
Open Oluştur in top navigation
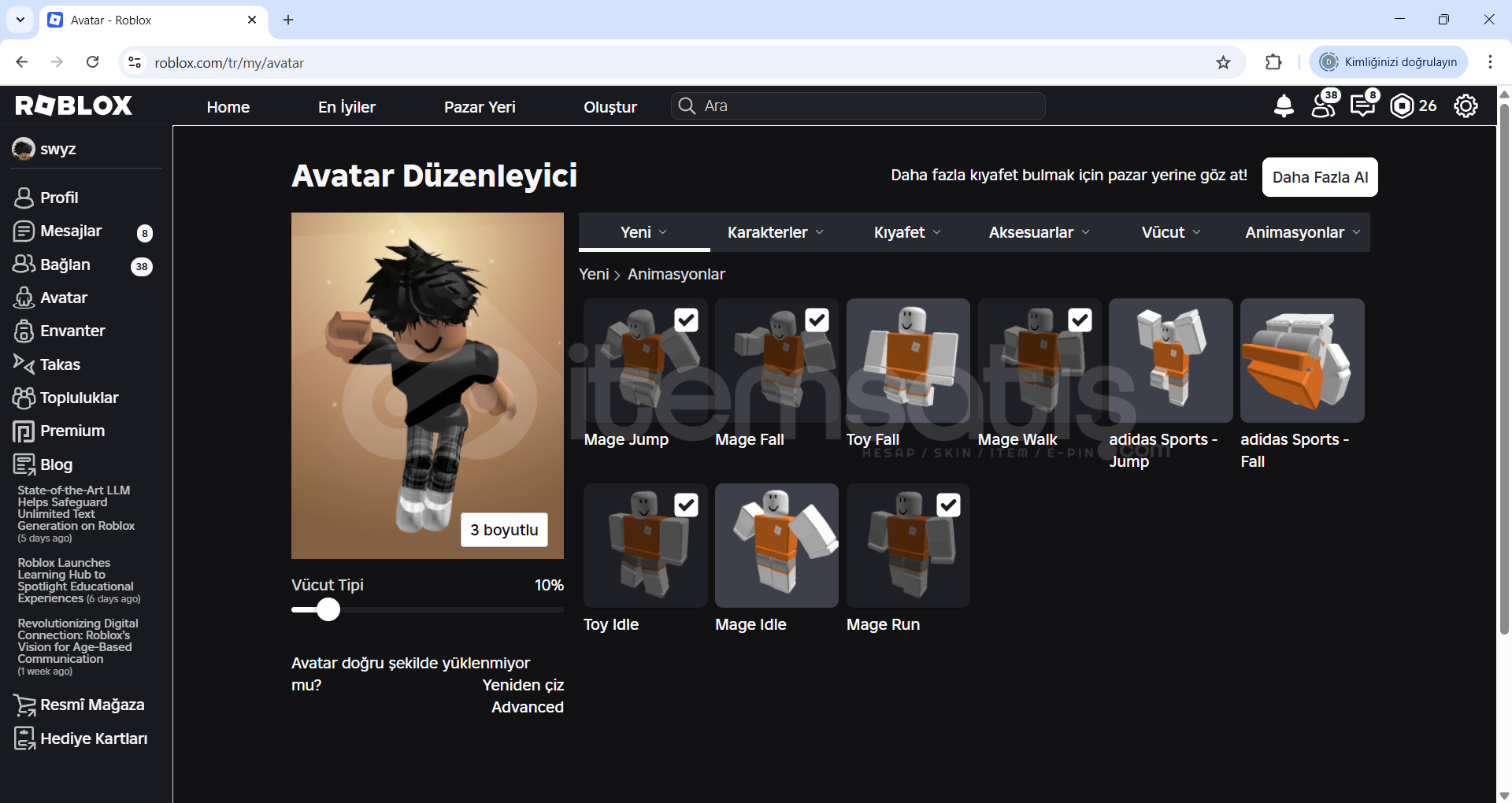tap(610, 107)
